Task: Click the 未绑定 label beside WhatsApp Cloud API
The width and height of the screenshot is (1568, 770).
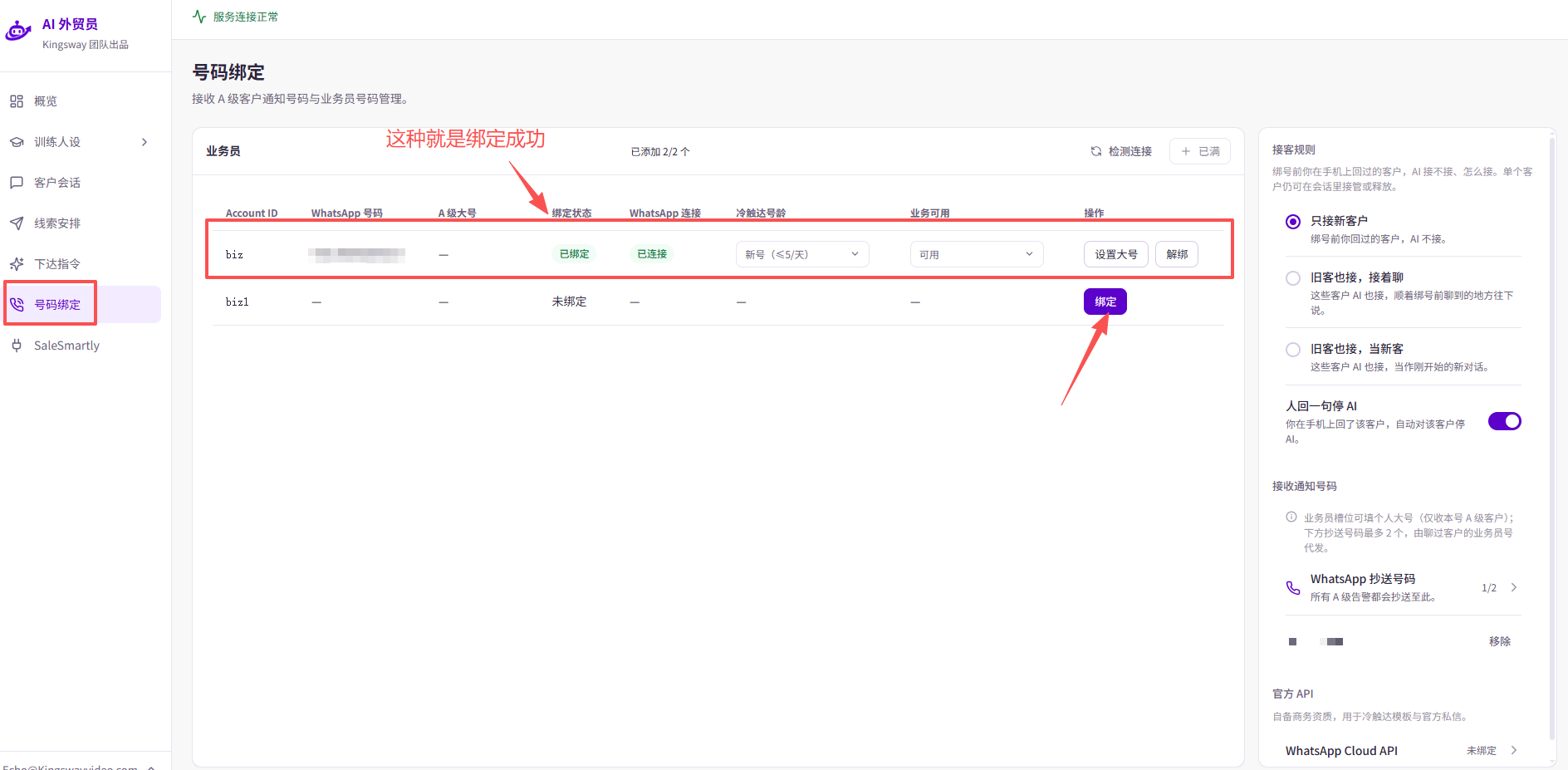Action: 1481,750
